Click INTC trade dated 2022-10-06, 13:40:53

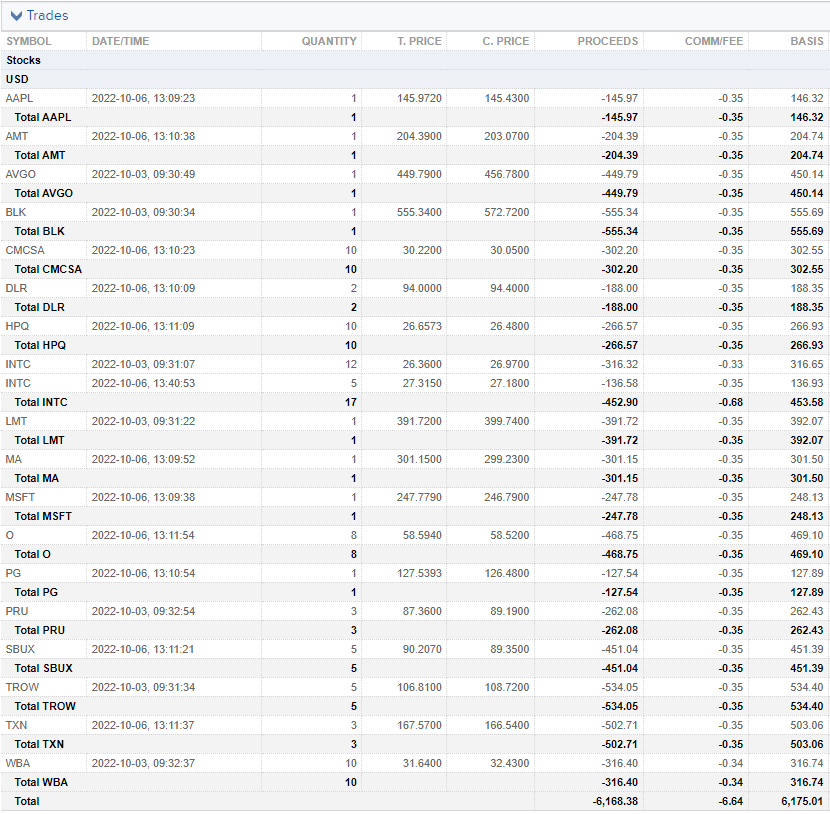pos(143,384)
